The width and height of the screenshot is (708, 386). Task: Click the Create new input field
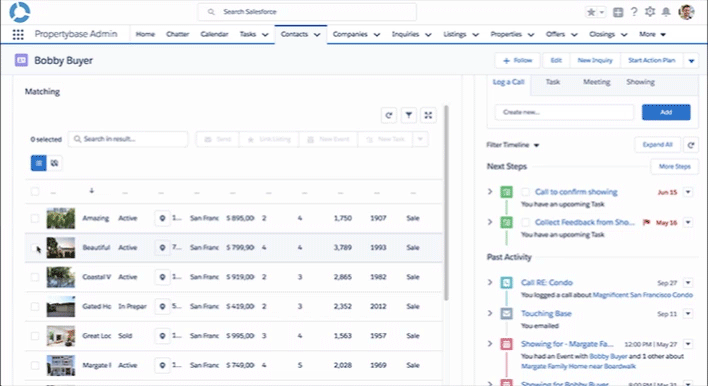(x=564, y=112)
